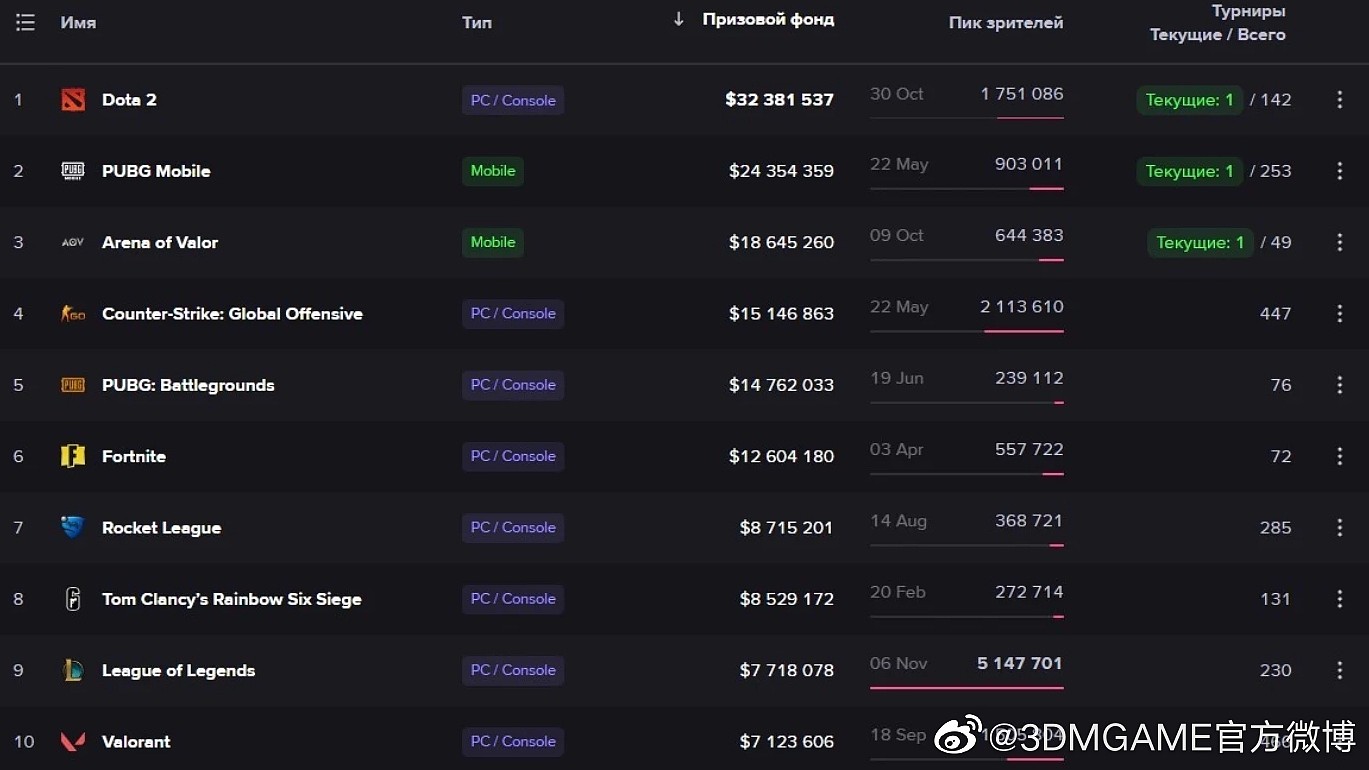
Task: Click the Dota 2 peak viewers bar
Action: click(x=967, y=118)
